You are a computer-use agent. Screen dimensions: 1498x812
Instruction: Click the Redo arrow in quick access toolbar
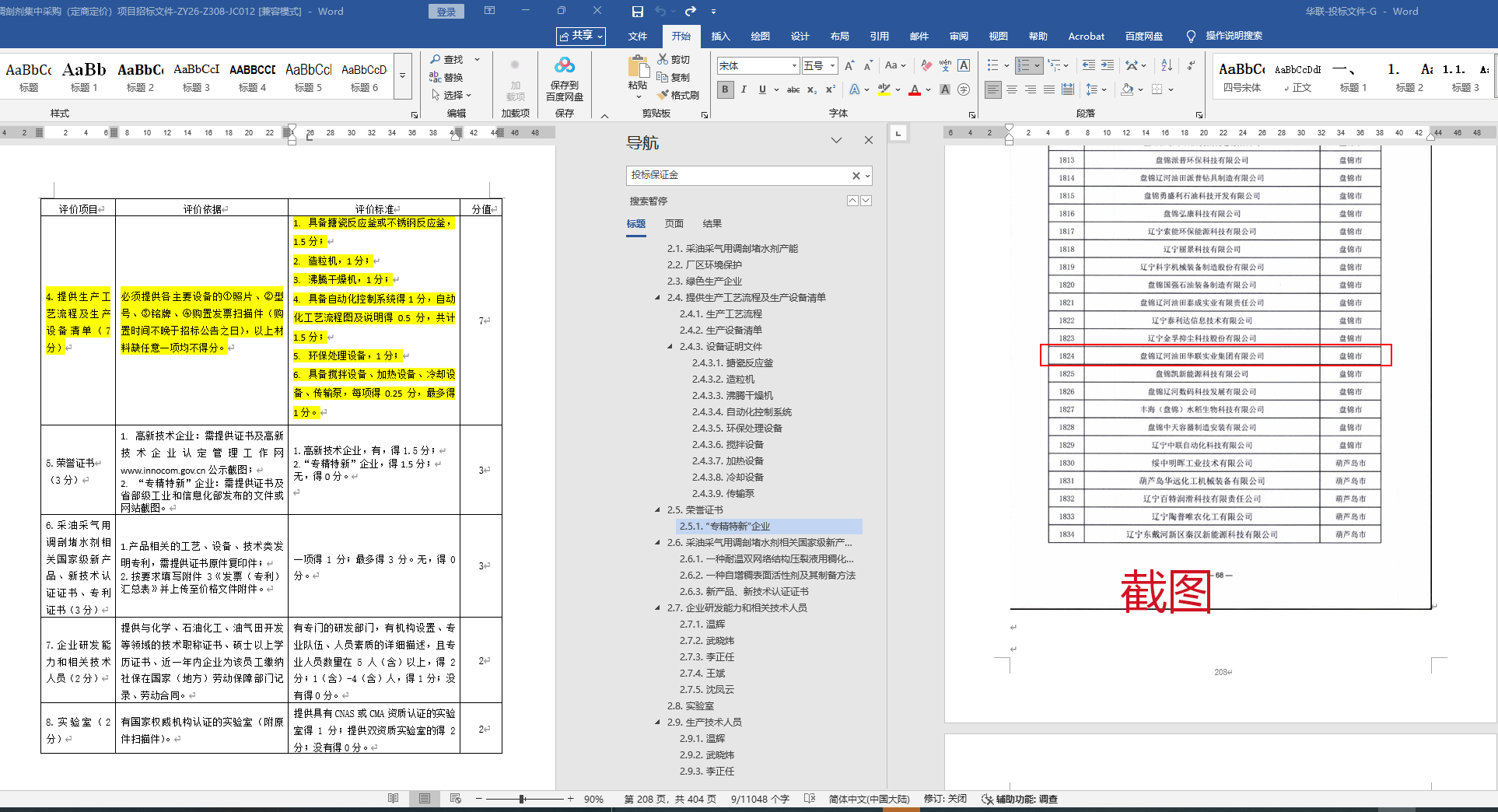click(691, 12)
